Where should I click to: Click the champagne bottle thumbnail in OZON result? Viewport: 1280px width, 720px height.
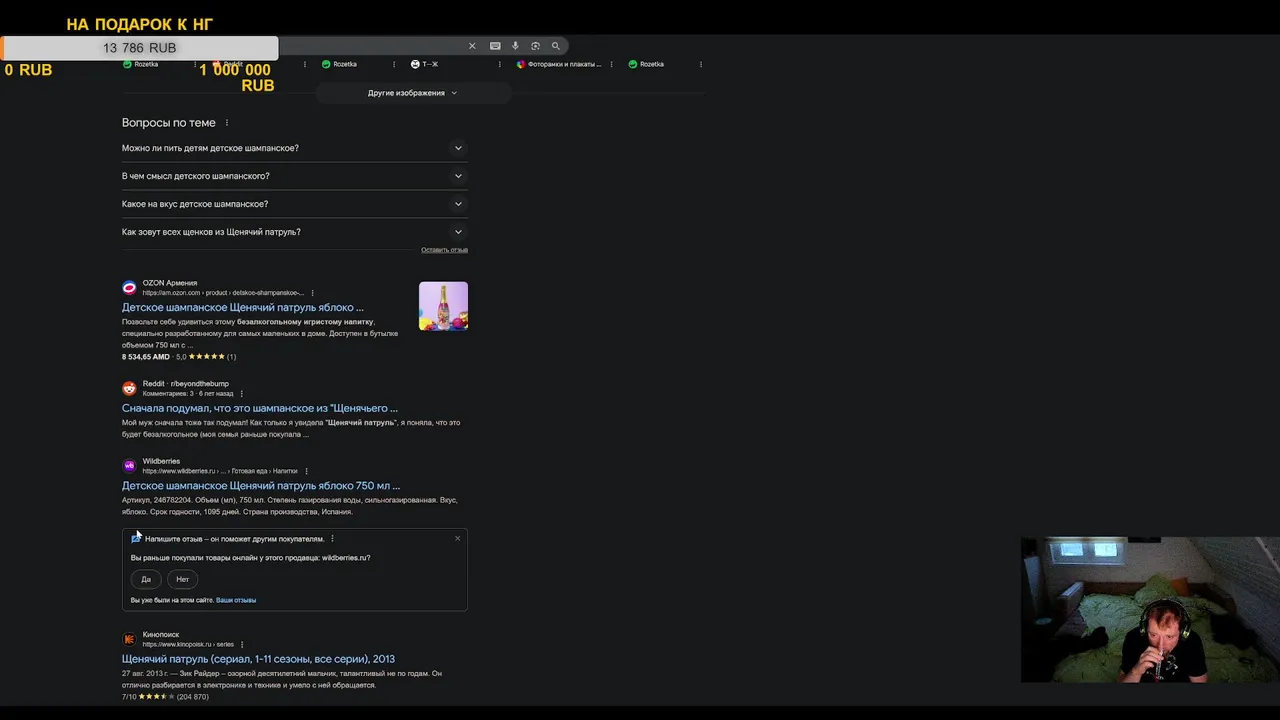[443, 306]
